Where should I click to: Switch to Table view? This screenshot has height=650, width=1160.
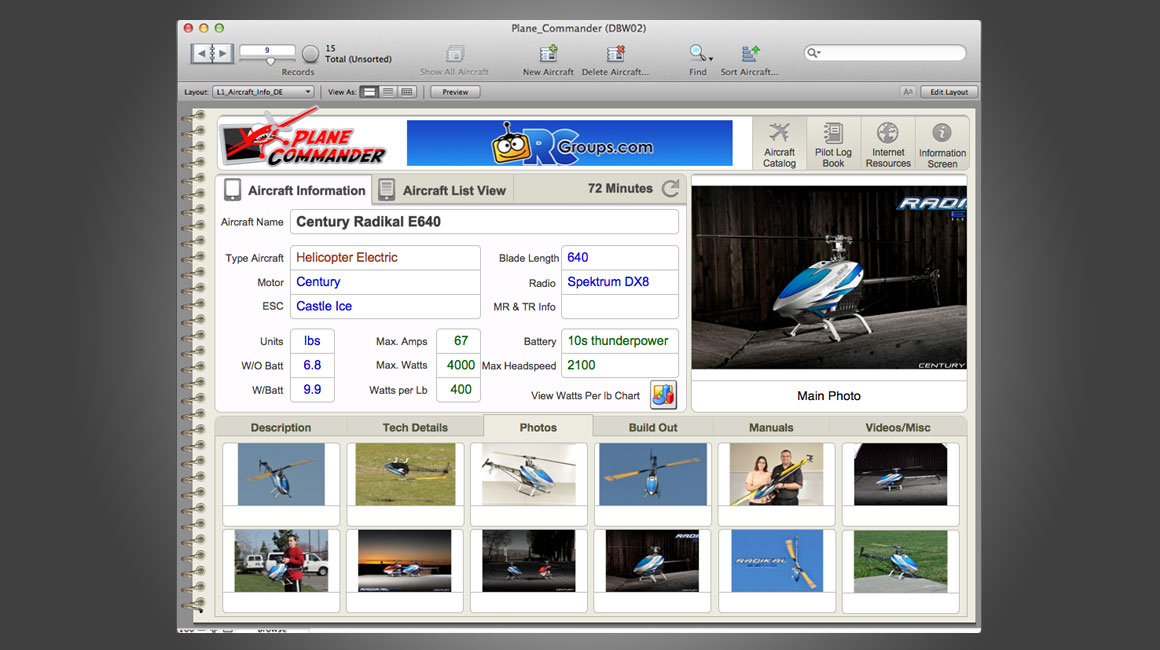click(x=406, y=92)
